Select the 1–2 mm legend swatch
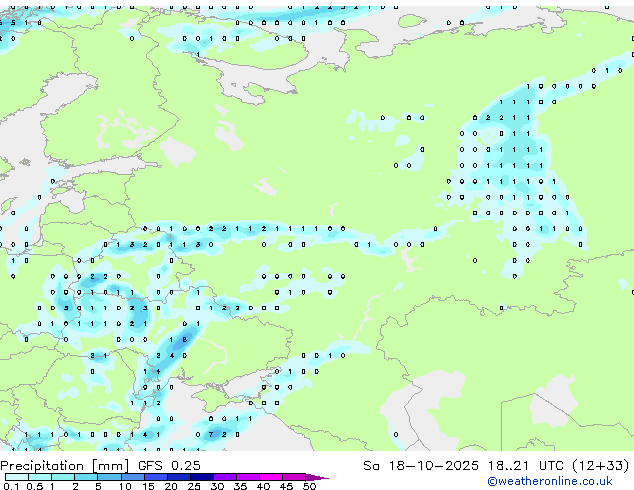Viewport: 634px width, 490px height. [63, 477]
